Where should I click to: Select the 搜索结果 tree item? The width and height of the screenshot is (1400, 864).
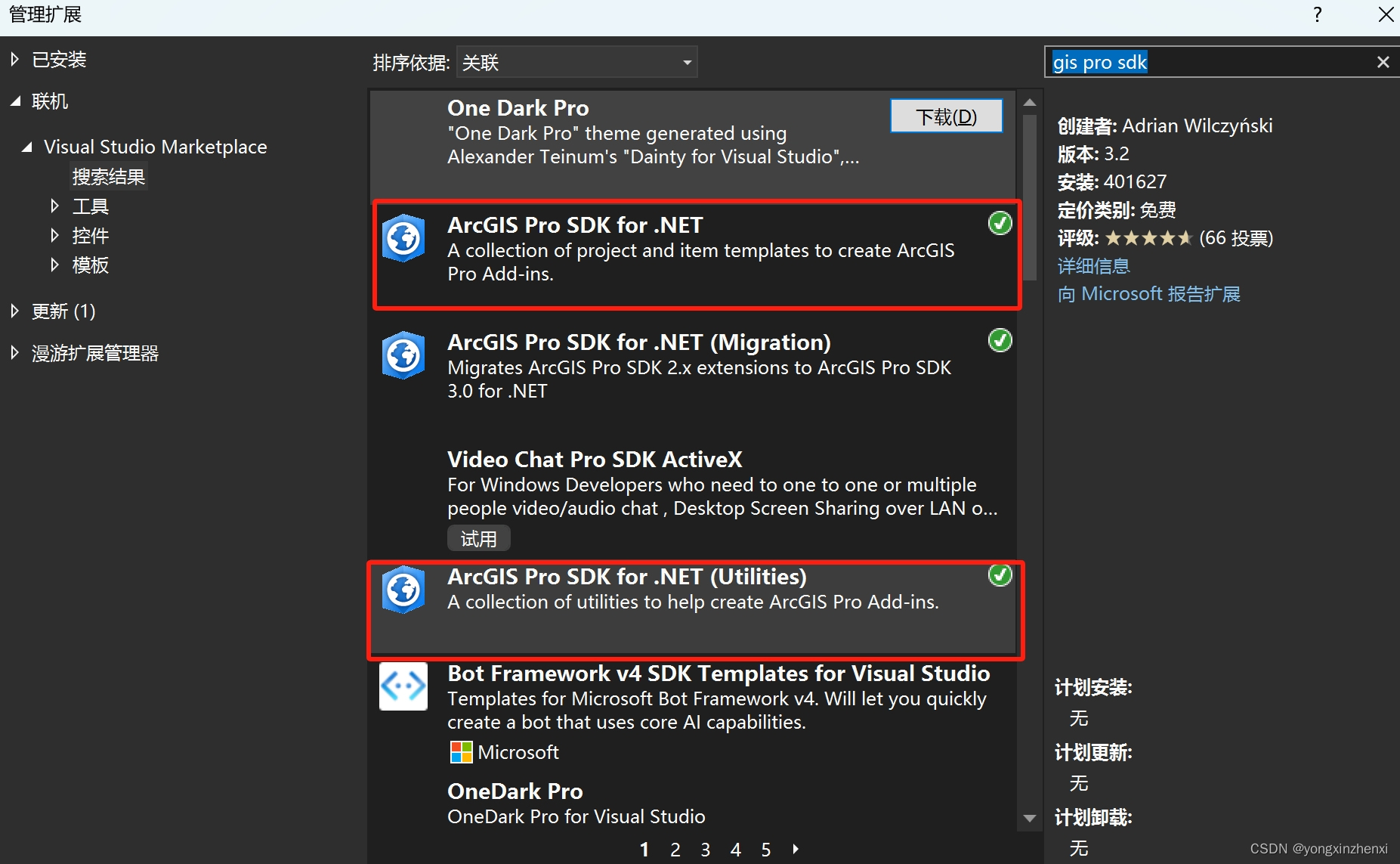(109, 177)
